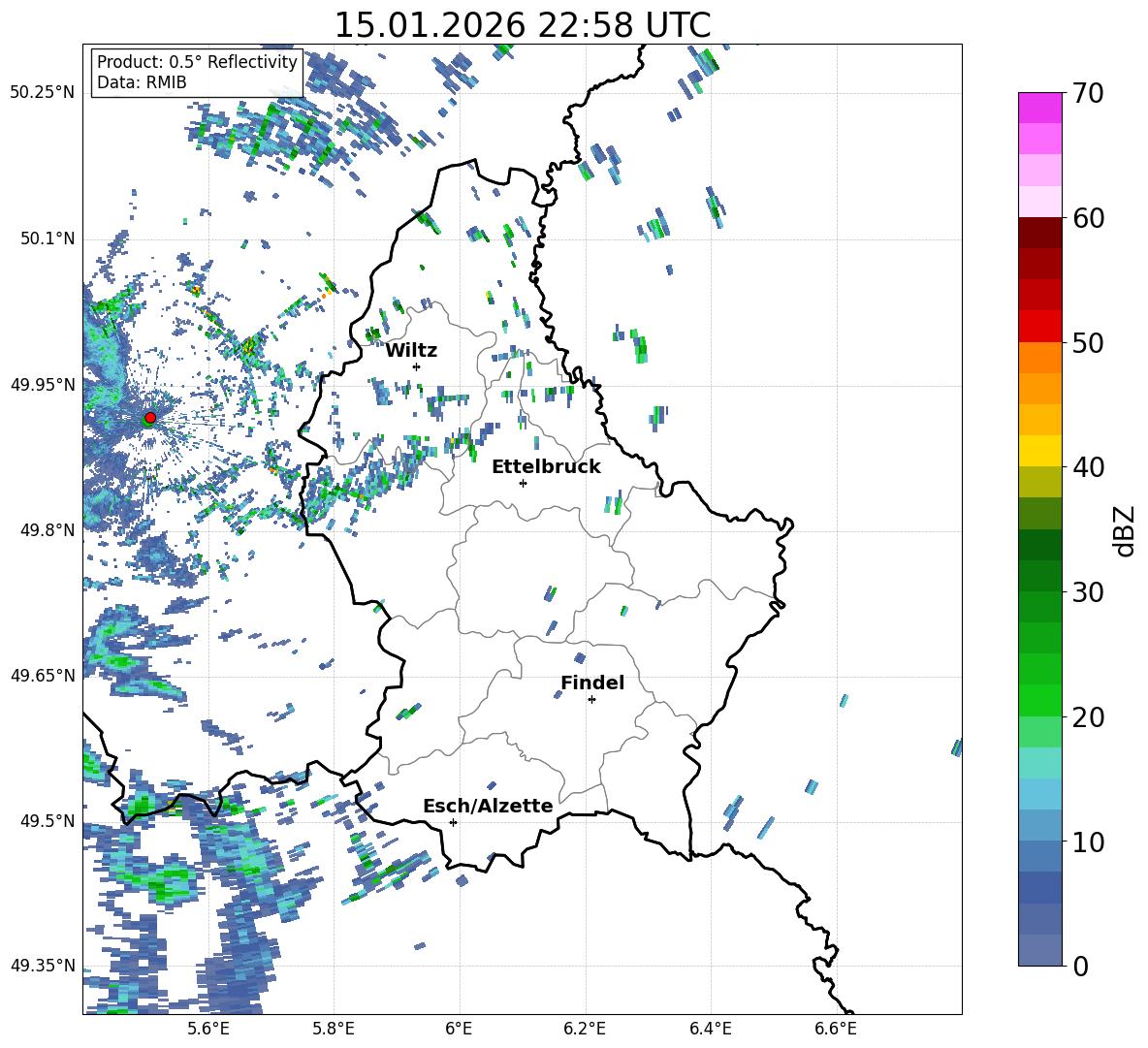Click the 6.2°E longitude label

click(585, 1029)
